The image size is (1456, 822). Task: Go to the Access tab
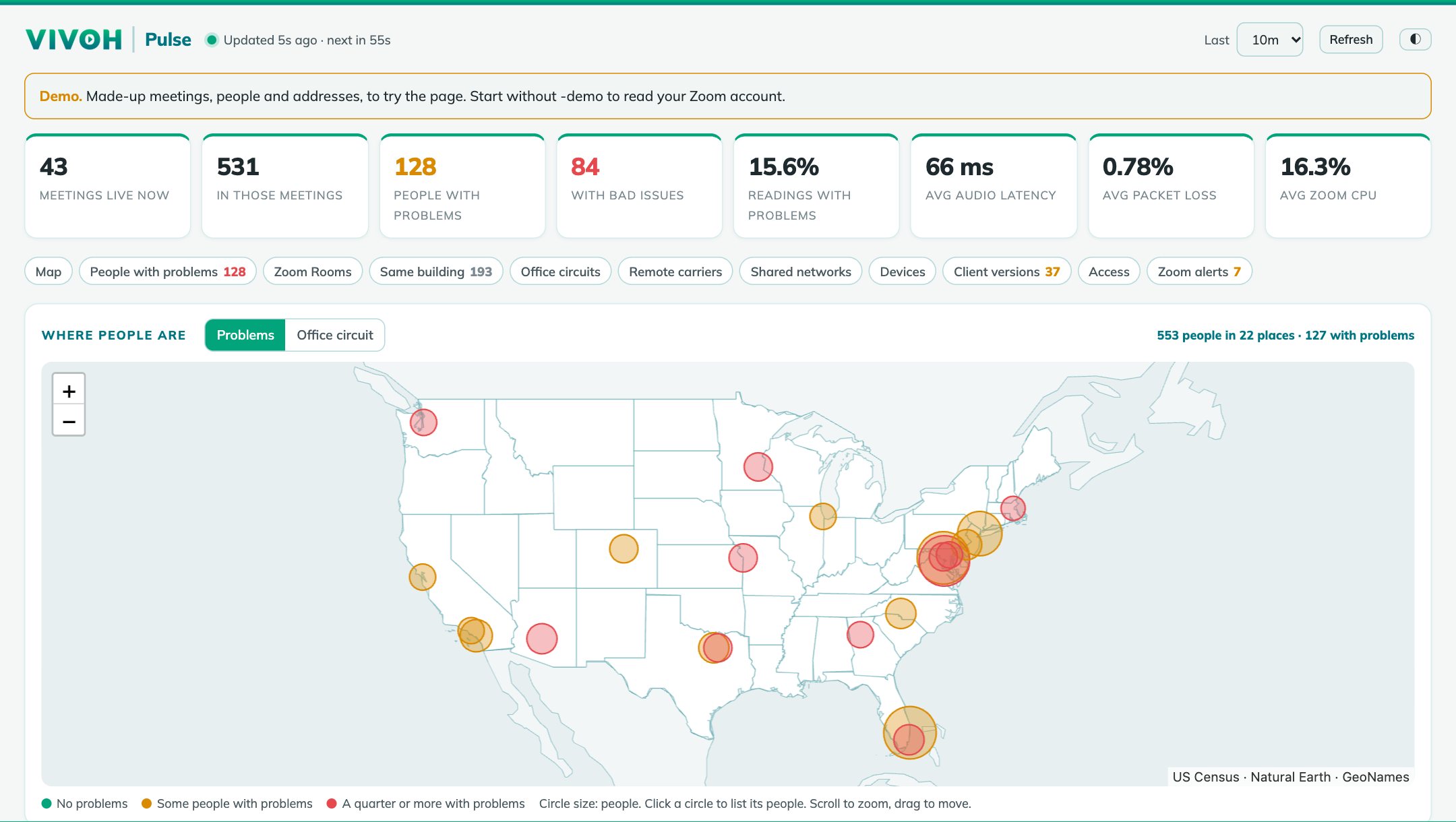1109,272
